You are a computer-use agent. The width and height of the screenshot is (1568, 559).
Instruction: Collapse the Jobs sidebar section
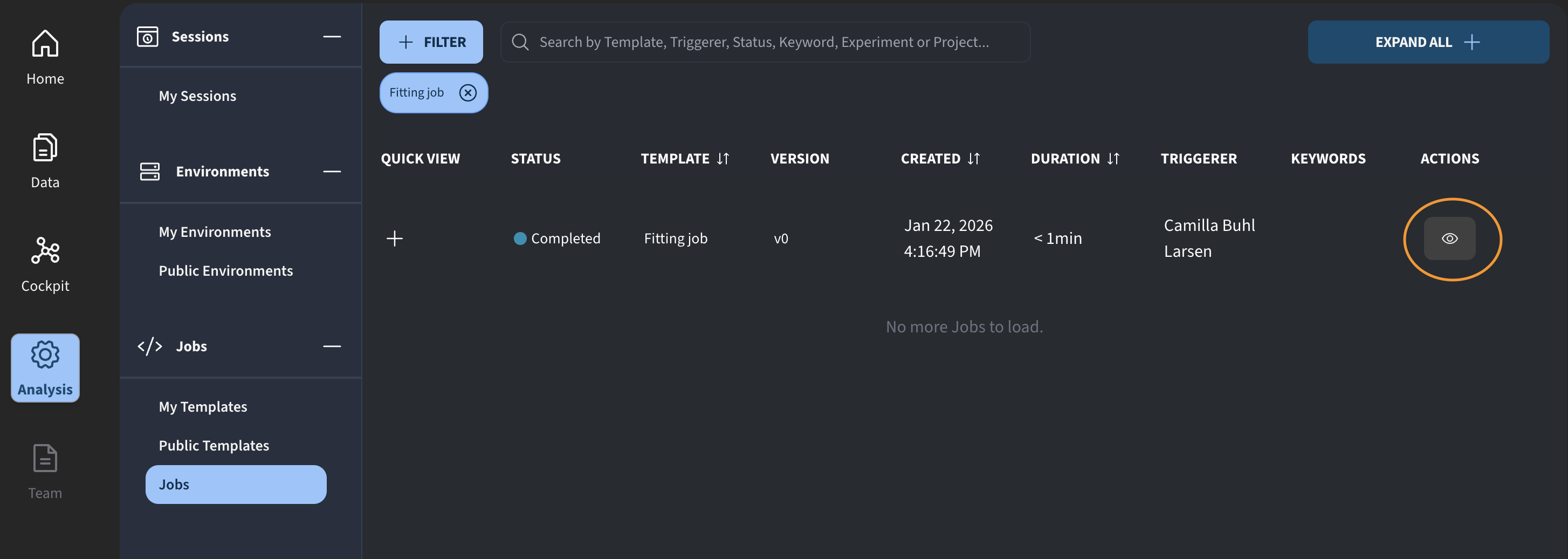pyautogui.click(x=332, y=346)
